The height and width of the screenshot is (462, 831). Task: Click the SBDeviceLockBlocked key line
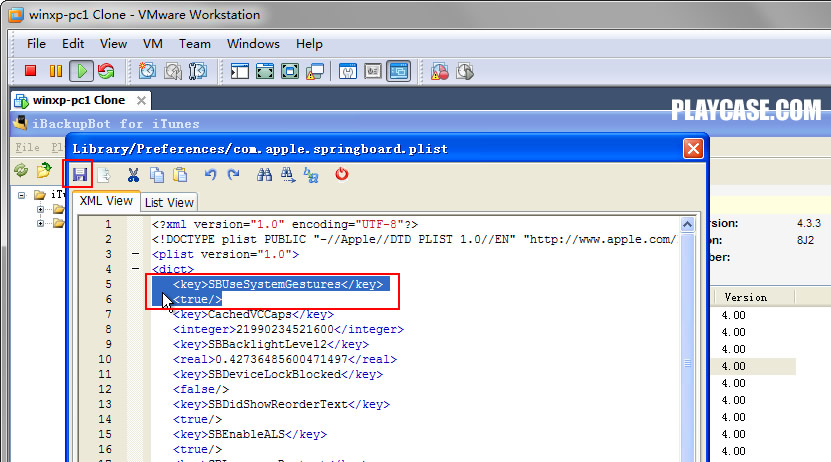pos(278,375)
